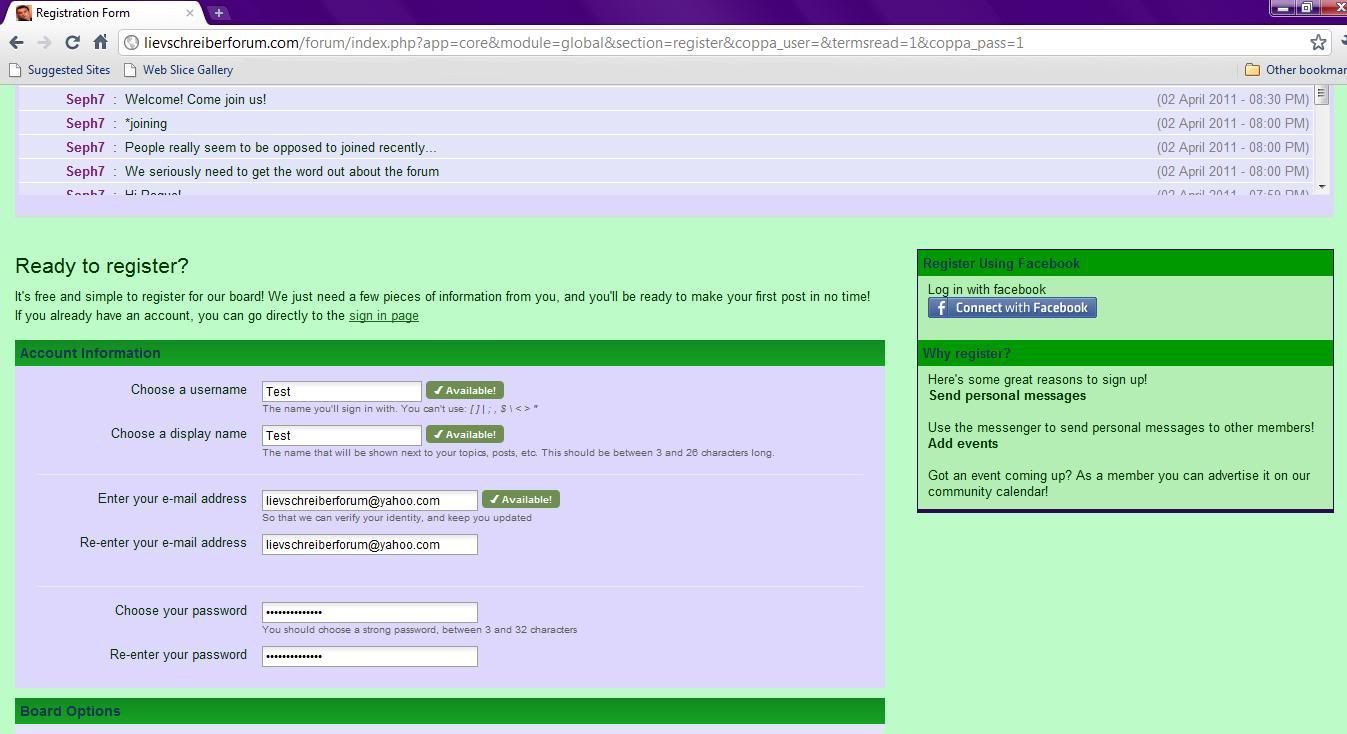Screen dimensions: 1347x734
Task: Click the Choose a username field
Action: pos(341,391)
